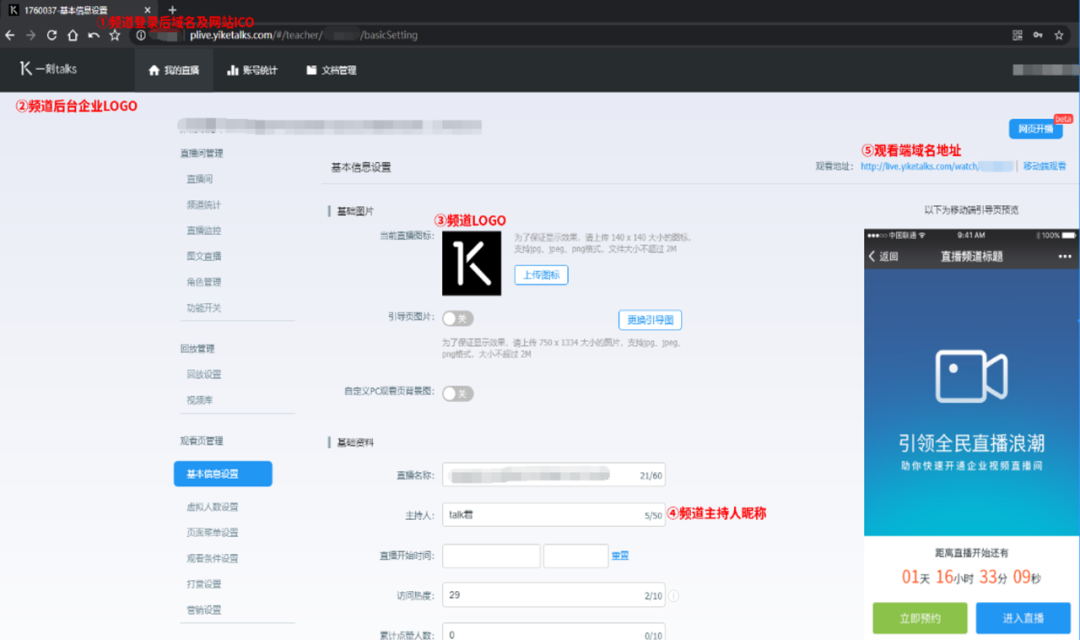Click the browser back arrow
This screenshot has width=1080, height=640.
pyautogui.click(x=10, y=35)
